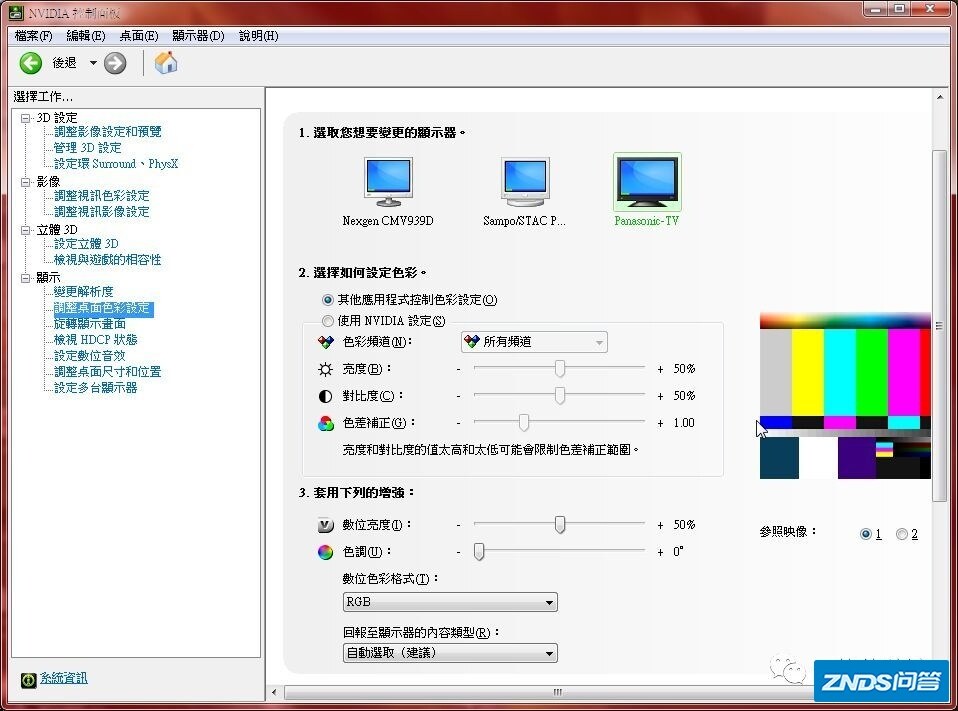Open 管理 3D 設定 task
This screenshot has width=958, height=711.
click(x=87, y=148)
